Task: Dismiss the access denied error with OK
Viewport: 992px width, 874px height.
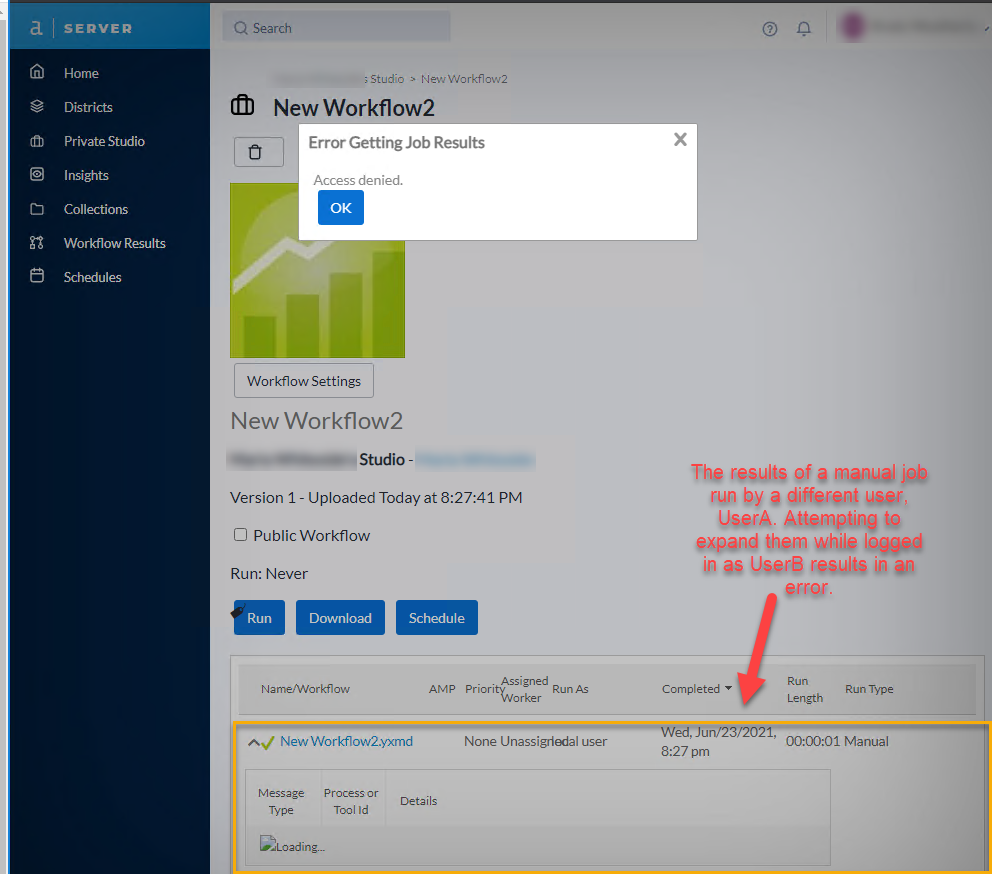Action: pos(340,207)
